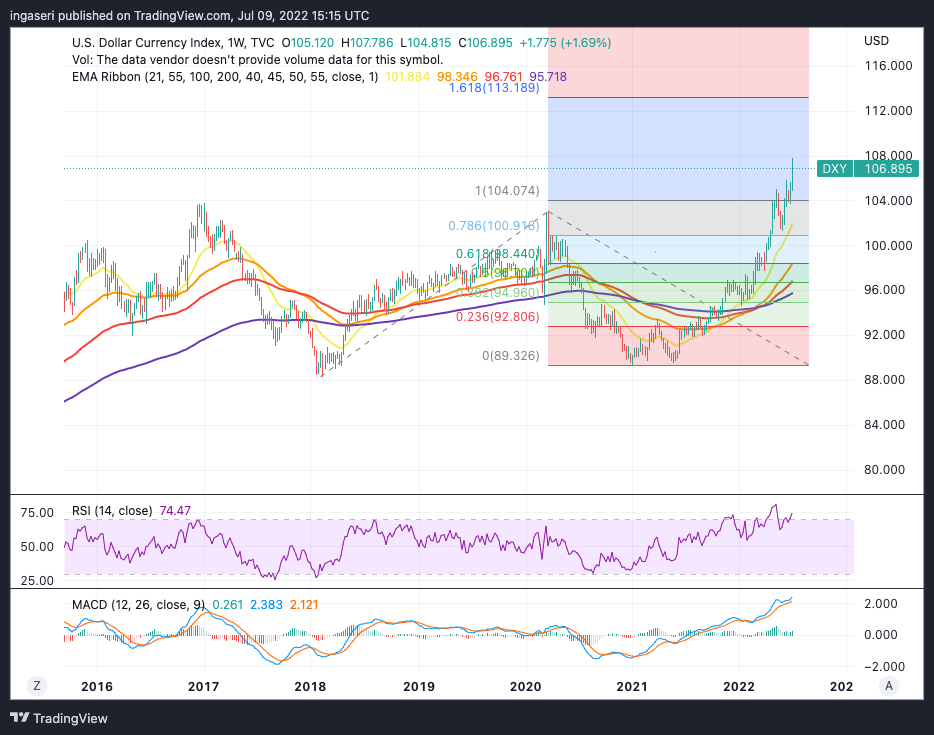
Task: Click the 2016 label on time axis
Action: [x=96, y=686]
